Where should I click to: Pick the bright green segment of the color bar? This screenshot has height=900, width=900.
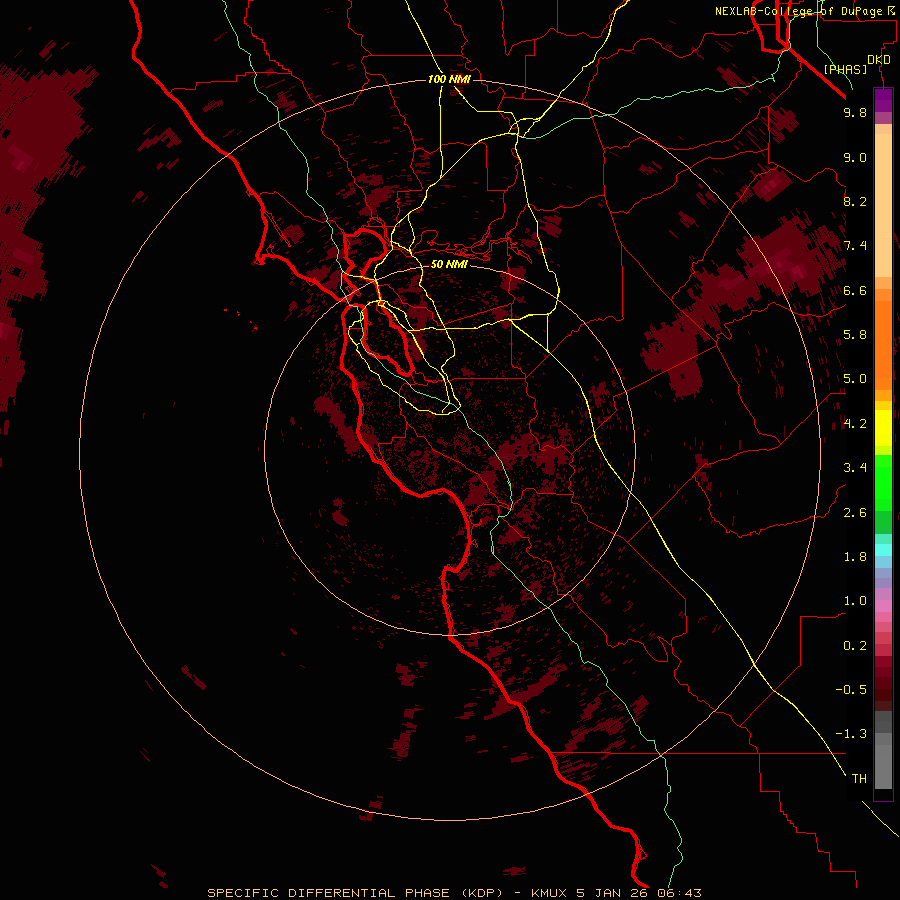[883, 482]
